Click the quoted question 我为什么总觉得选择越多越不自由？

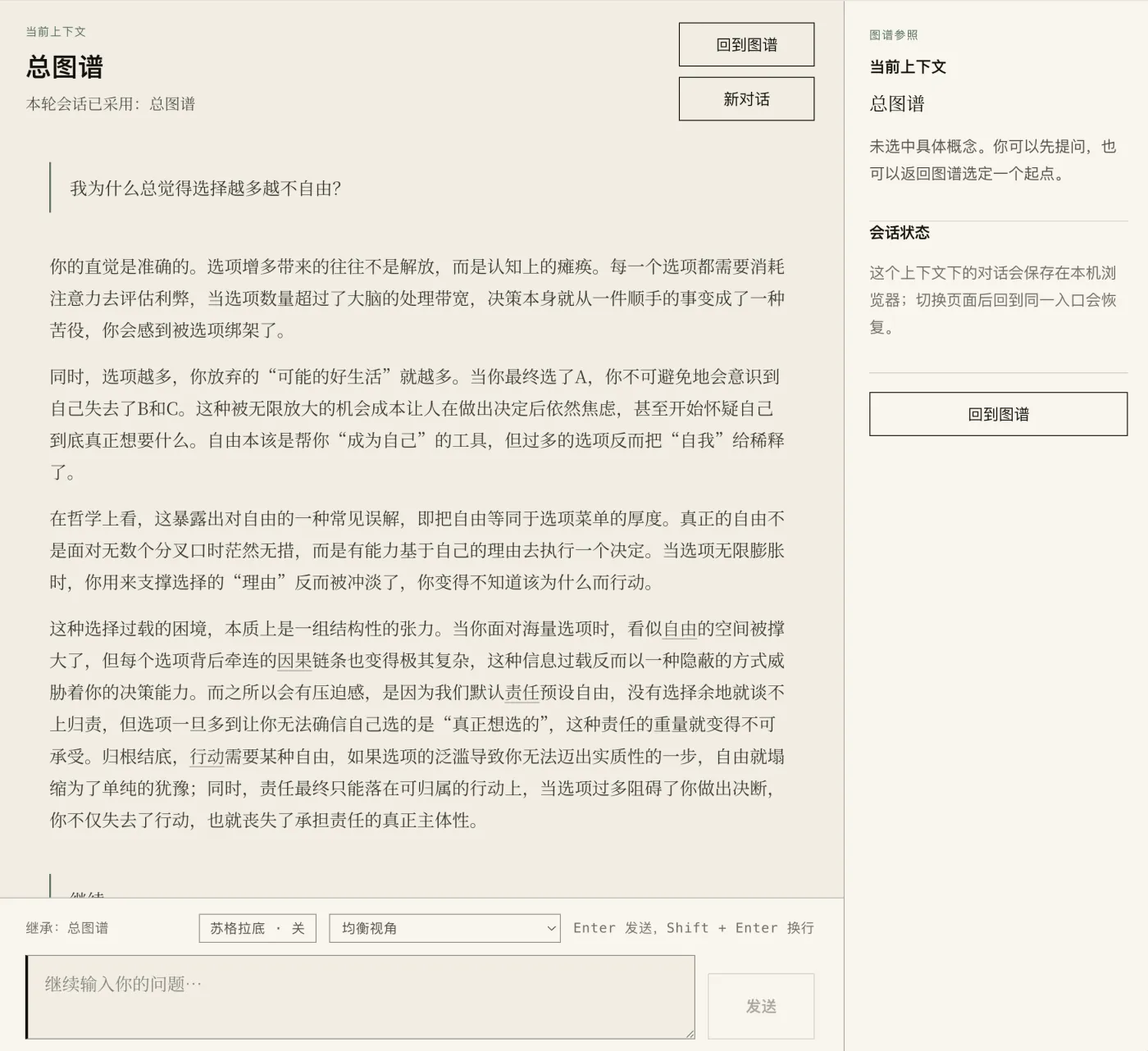click(205, 188)
